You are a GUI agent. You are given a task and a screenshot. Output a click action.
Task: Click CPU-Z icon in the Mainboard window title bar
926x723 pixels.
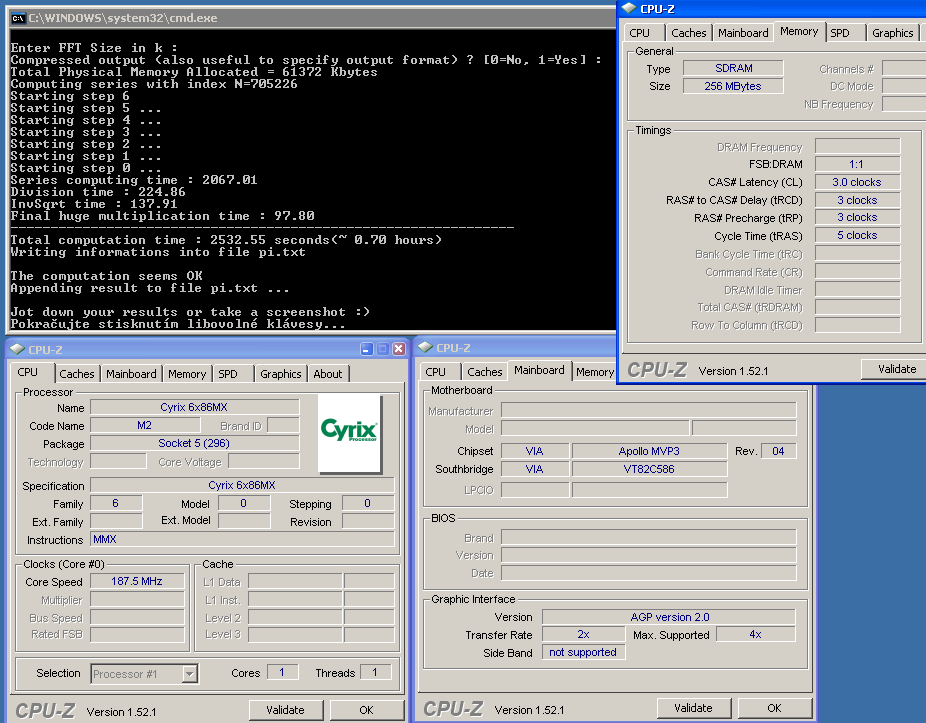[x=425, y=347]
